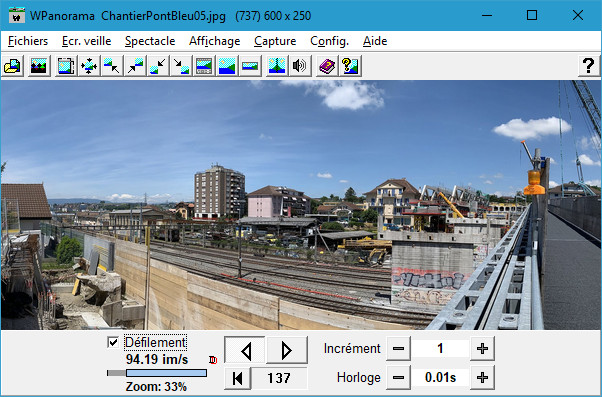The image size is (602, 397).
Task: Click the 94.19 im/s speed readout
Action: point(157,359)
